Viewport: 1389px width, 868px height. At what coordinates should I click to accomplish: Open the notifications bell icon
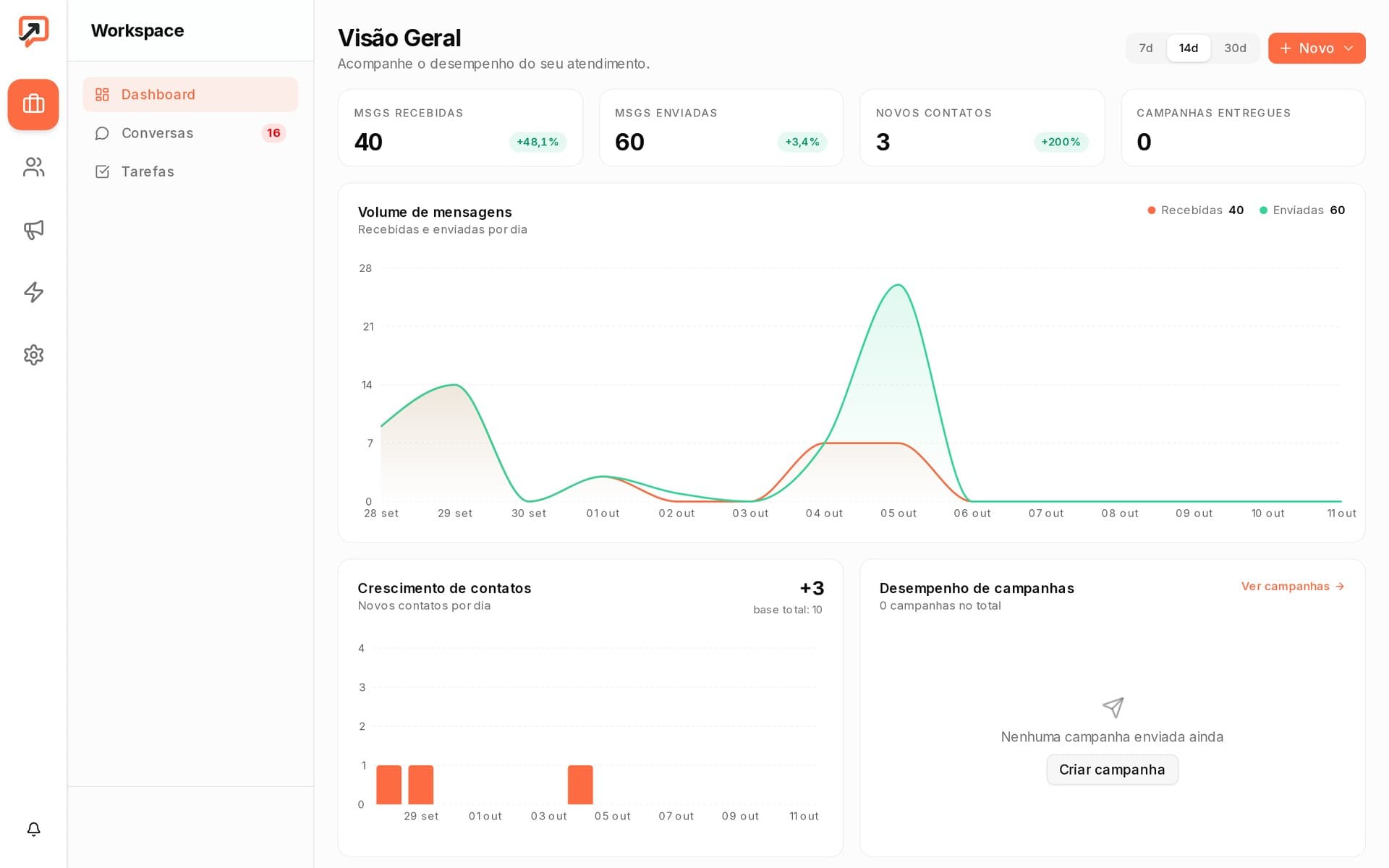tap(33, 829)
